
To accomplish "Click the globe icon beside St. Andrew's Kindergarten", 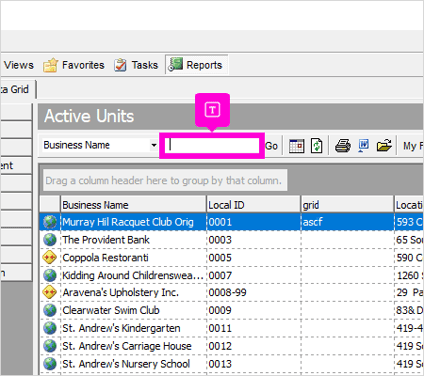I will coord(50,328).
